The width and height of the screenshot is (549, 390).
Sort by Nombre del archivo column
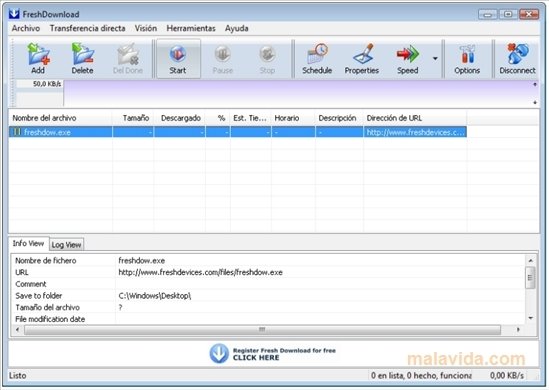pyautogui.click(x=60, y=118)
